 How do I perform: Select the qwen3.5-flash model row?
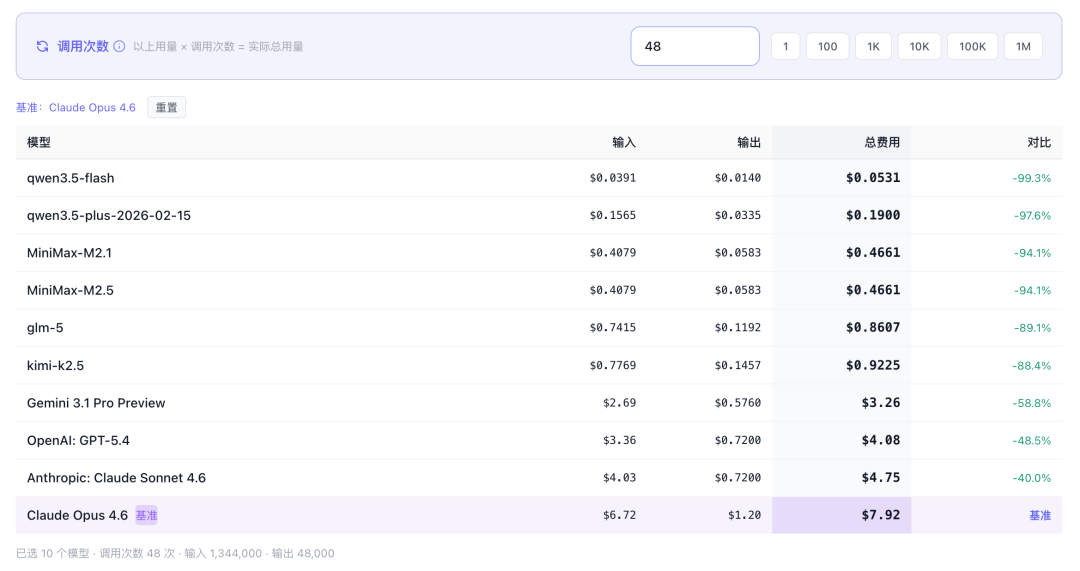point(71,178)
